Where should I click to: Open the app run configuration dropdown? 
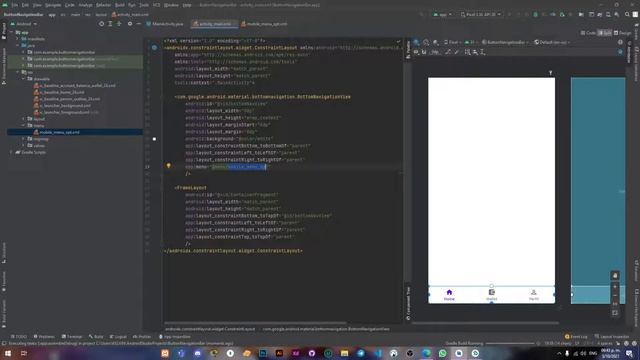(x=442, y=14)
